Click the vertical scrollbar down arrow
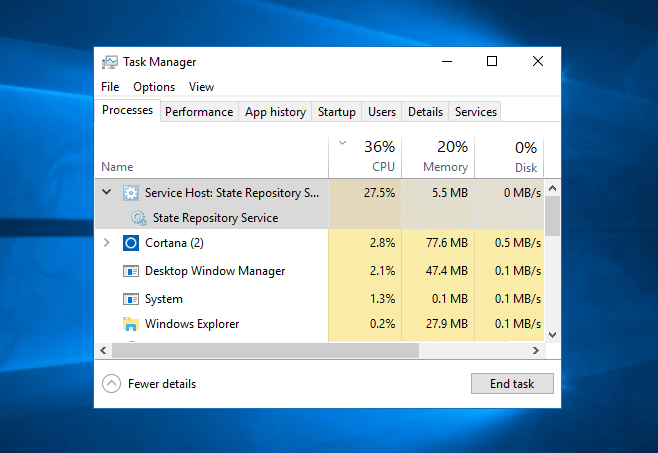This screenshot has height=453, width=658. (552, 335)
